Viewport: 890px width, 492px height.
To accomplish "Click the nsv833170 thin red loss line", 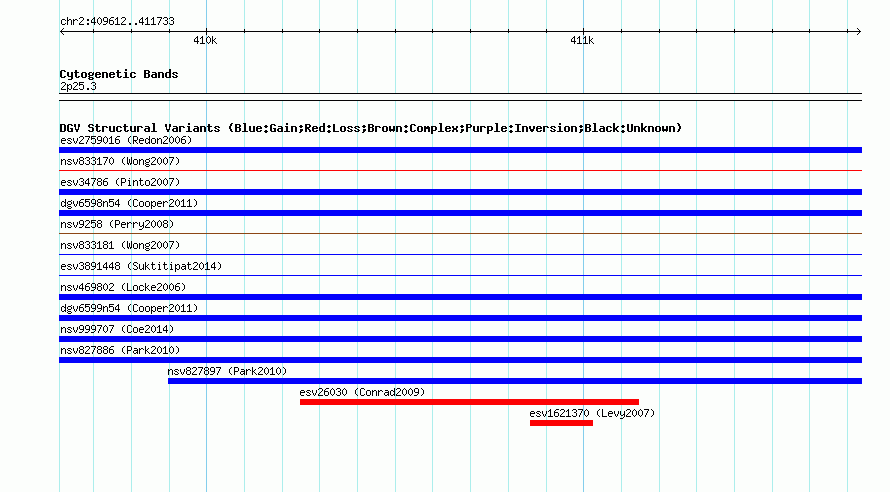I will pyautogui.click(x=460, y=170).
